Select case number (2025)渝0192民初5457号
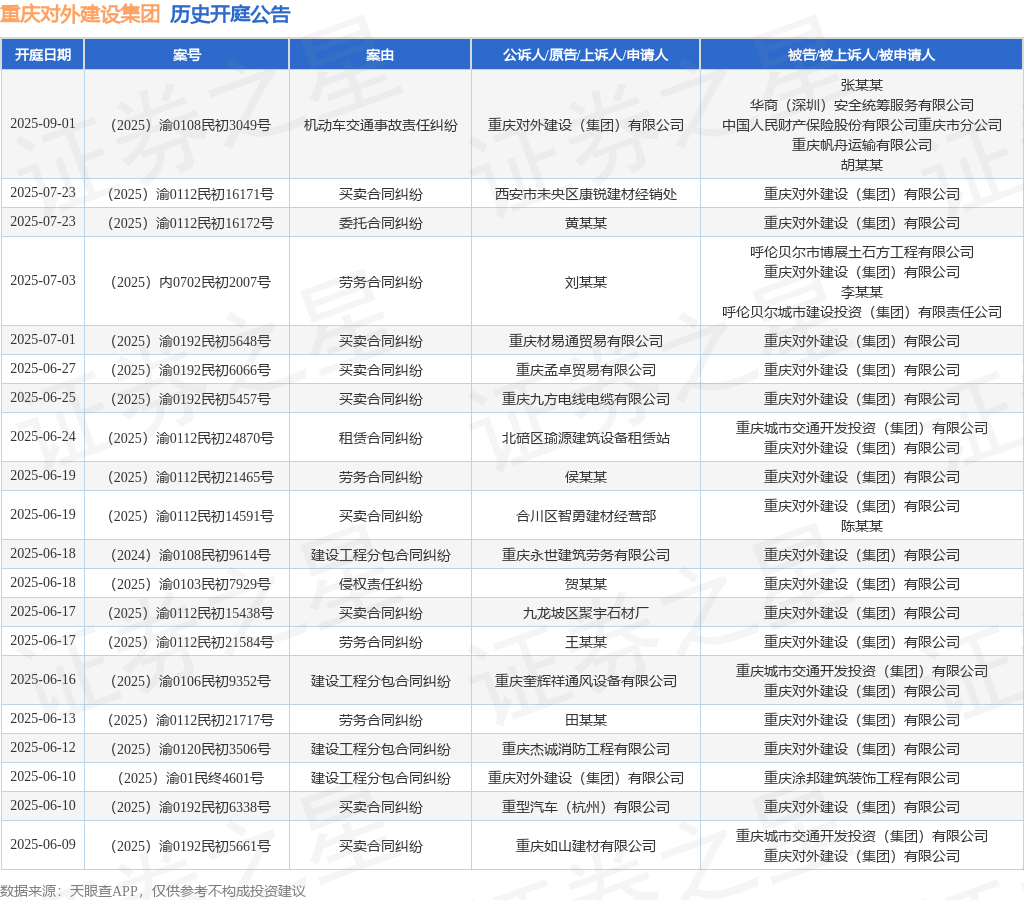1024x900 pixels. pyautogui.click(x=190, y=399)
